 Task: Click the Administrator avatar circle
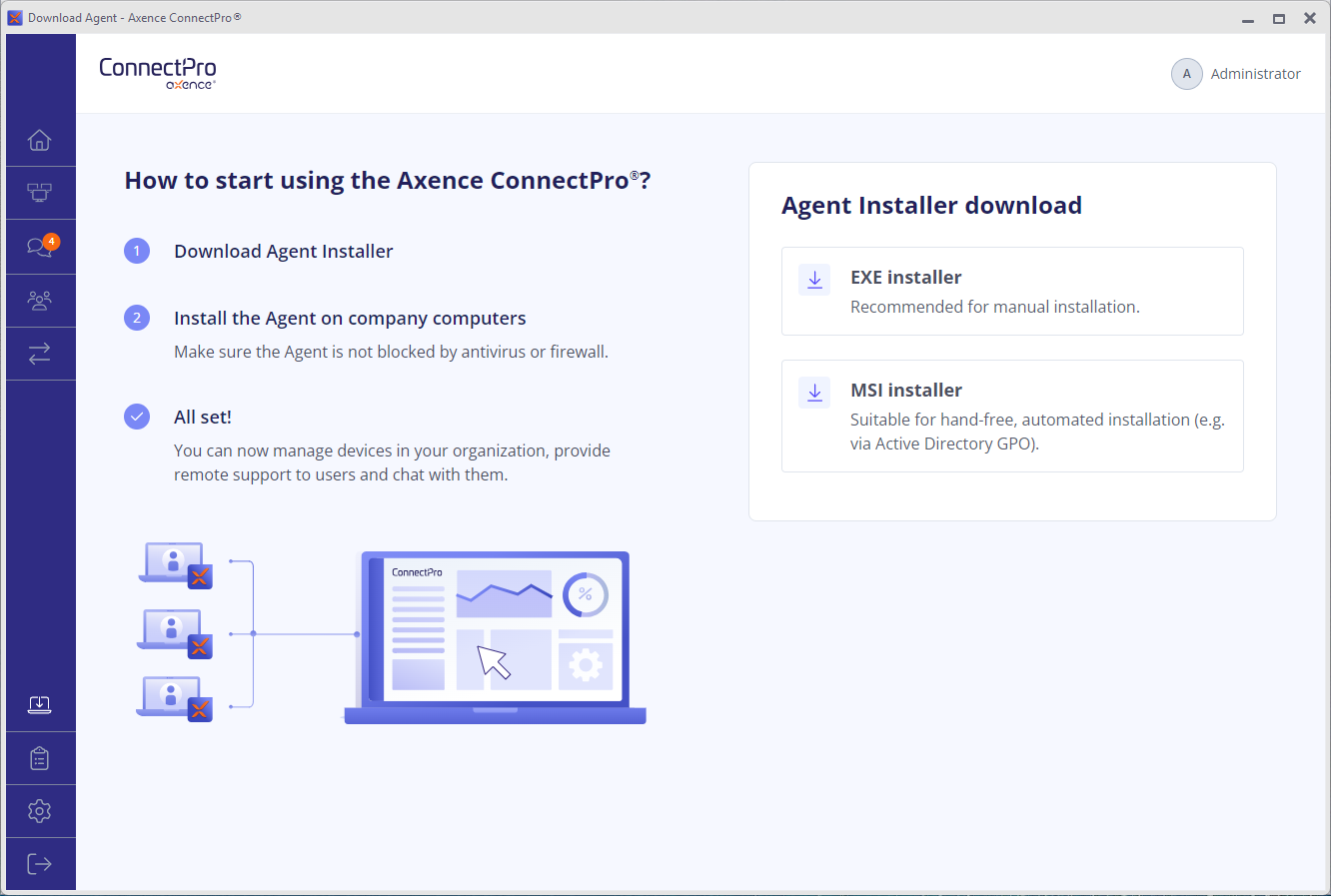(x=1187, y=74)
